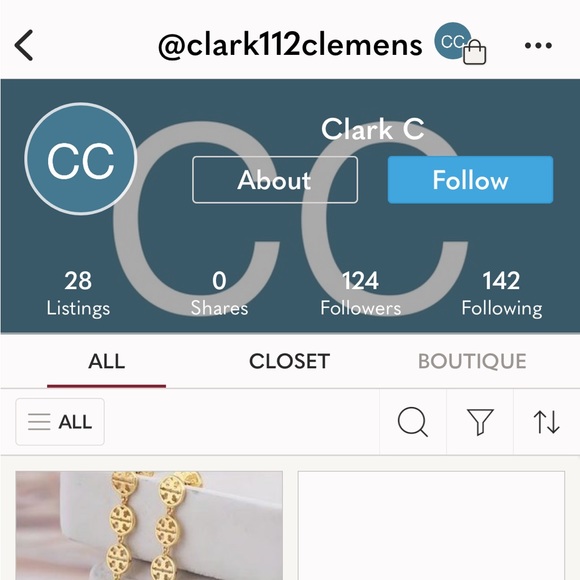Tap the back arrow icon
The height and width of the screenshot is (580, 580).
point(24,45)
